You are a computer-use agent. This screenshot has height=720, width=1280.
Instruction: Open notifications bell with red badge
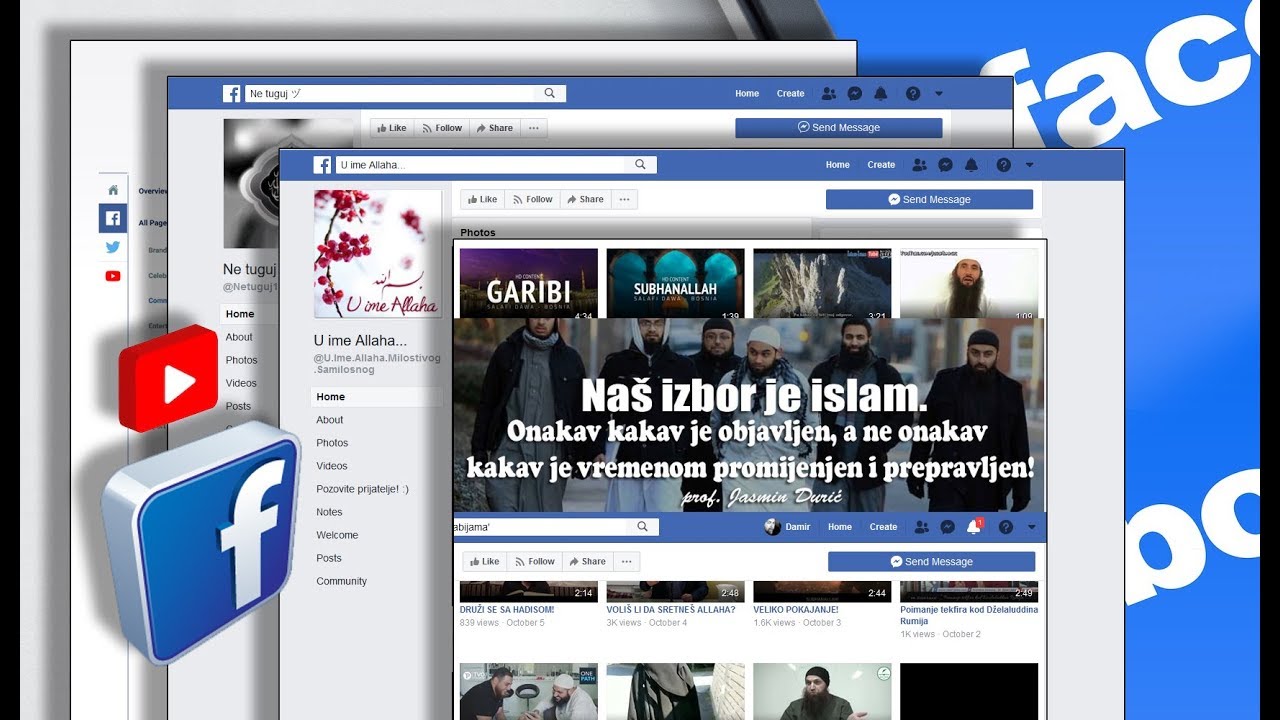(x=974, y=526)
